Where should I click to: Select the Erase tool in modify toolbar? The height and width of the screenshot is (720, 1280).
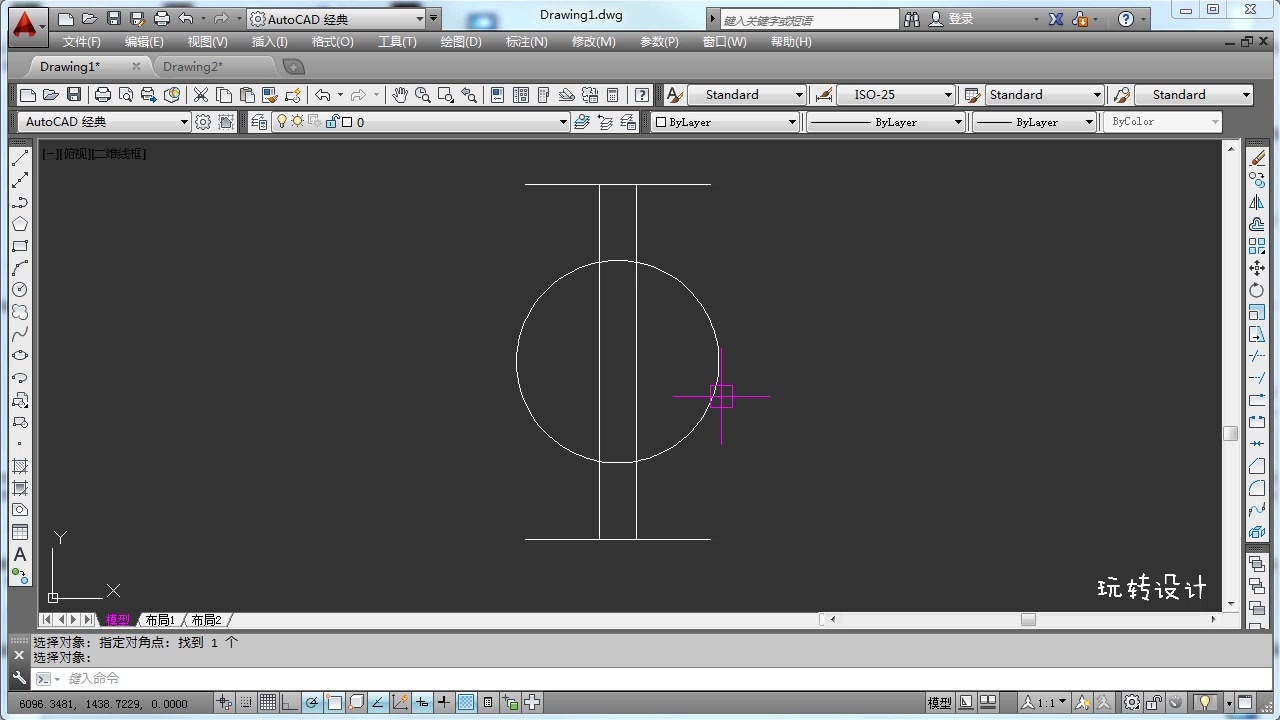pyautogui.click(x=1257, y=158)
